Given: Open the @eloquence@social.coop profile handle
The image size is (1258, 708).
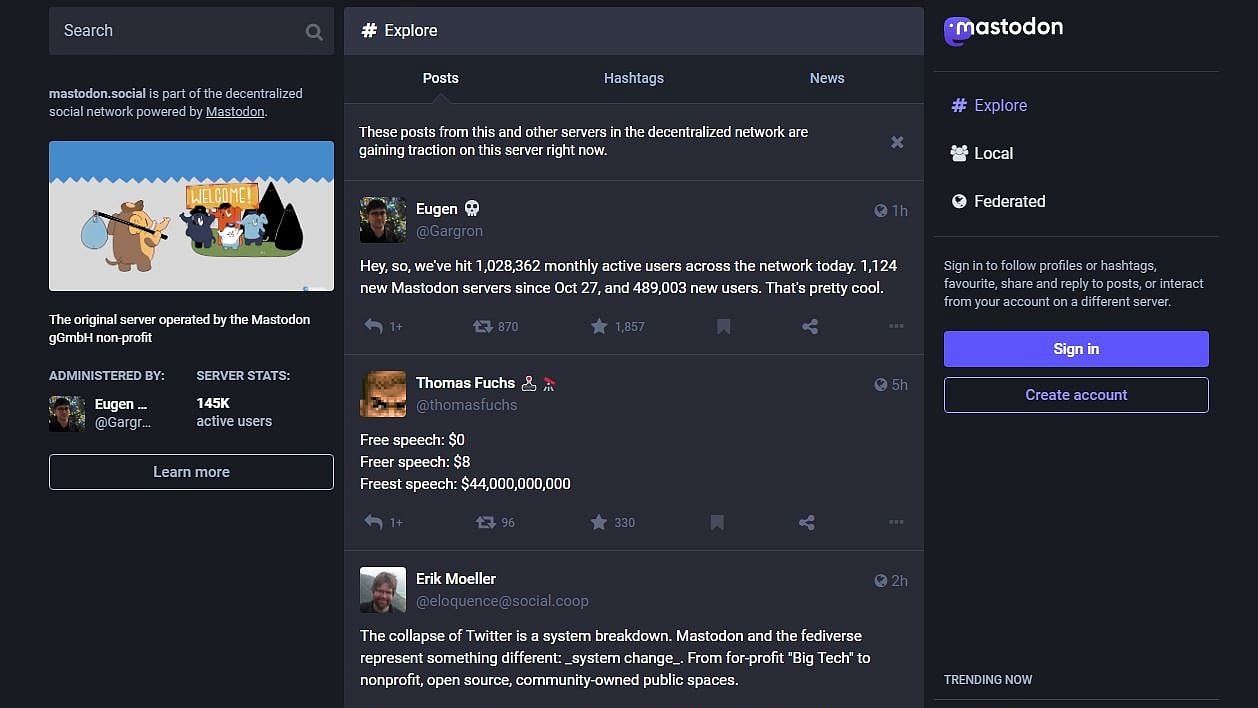Looking at the screenshot, I should point(502,601).
